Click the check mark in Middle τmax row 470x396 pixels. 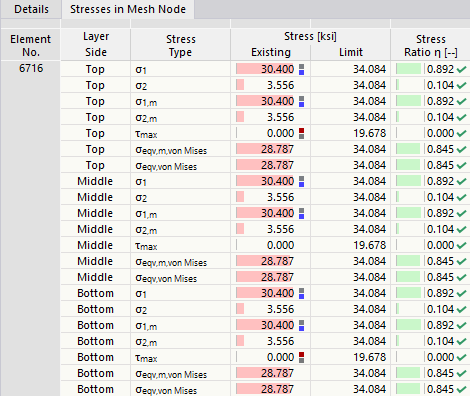[x=462, y=245]
